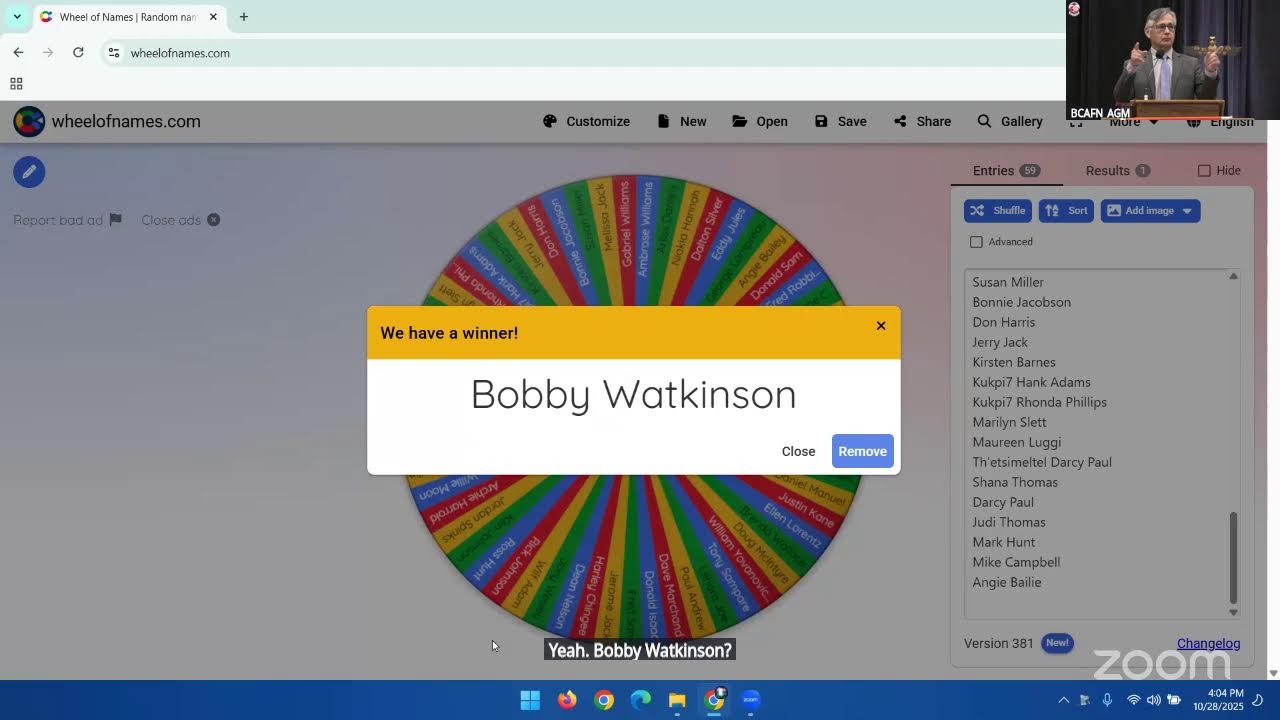
Task: Click the entry Angie Bailie
Action: click(1006, 582)
